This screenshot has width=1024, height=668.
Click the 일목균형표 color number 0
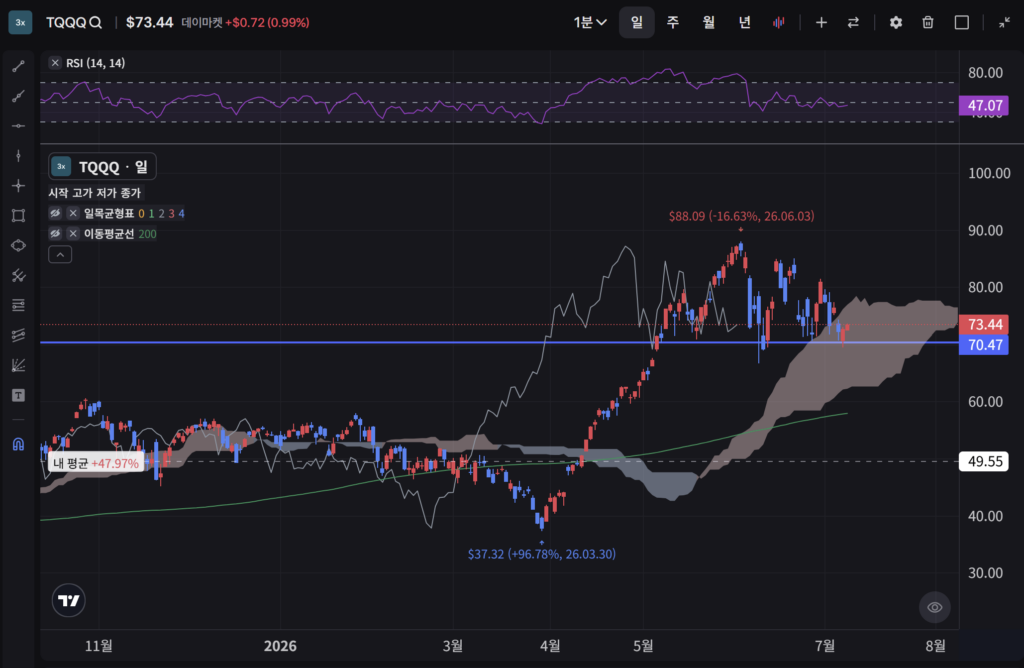click(141, 214)
